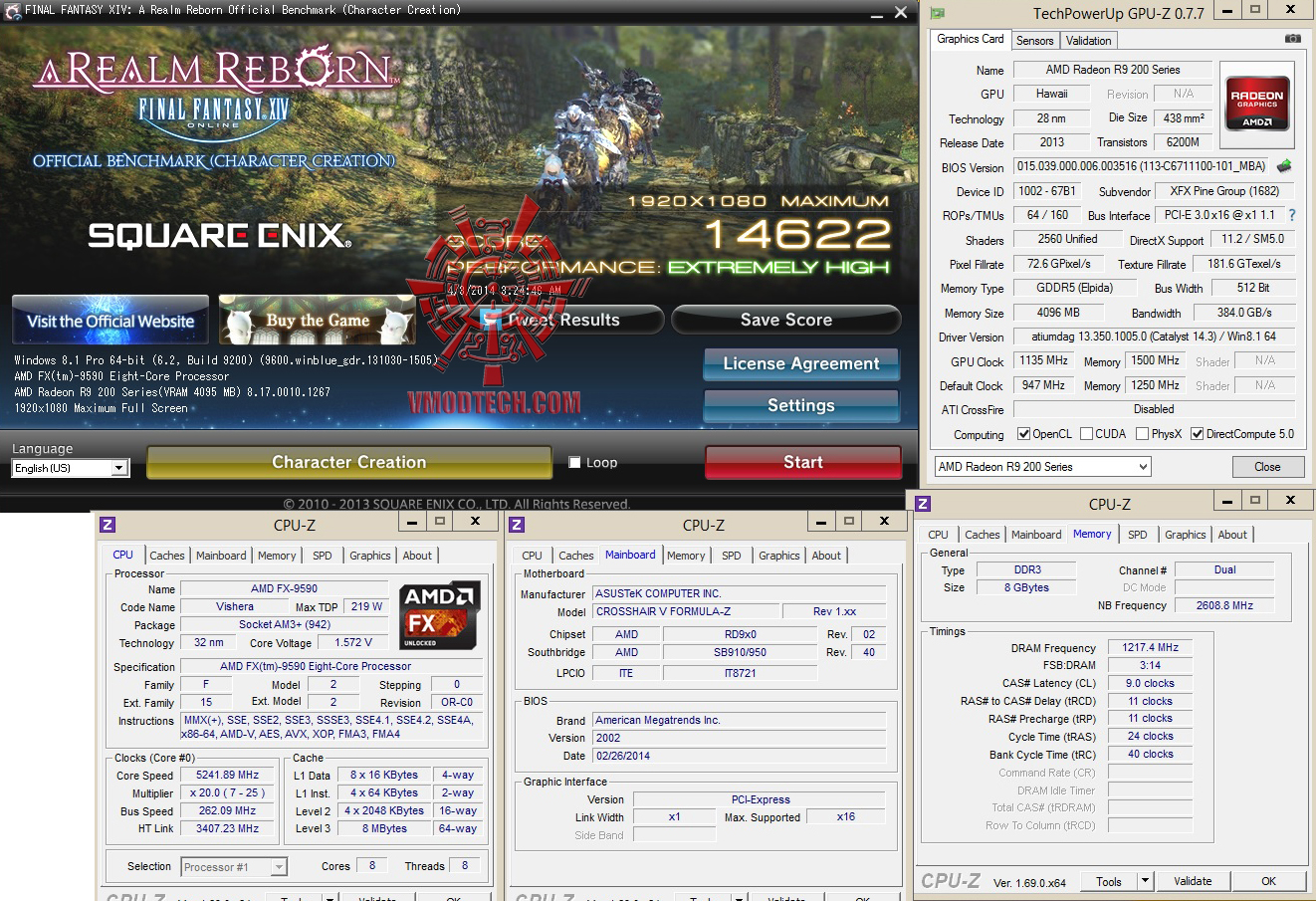The width and height of the screenshot is (1316, 901).
Task: Click OK in CPU-Z Memory window
Action: 1268,881
